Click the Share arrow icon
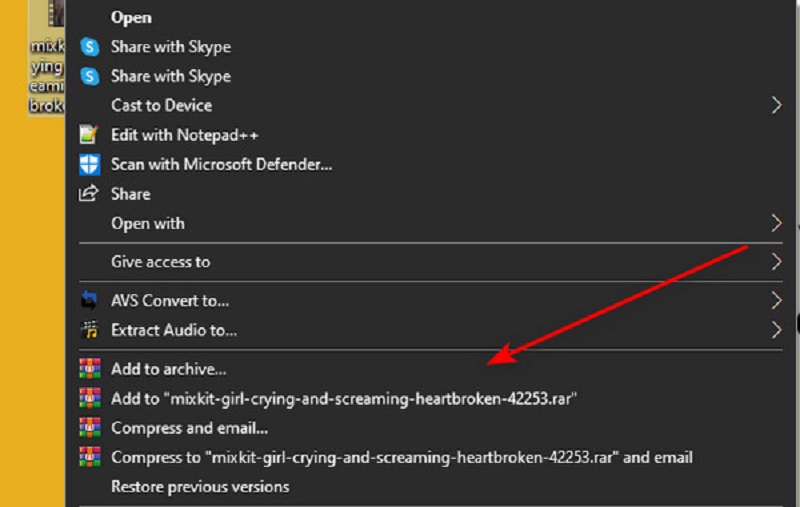Viewport: 800px width, 507px height. [90, 194]
